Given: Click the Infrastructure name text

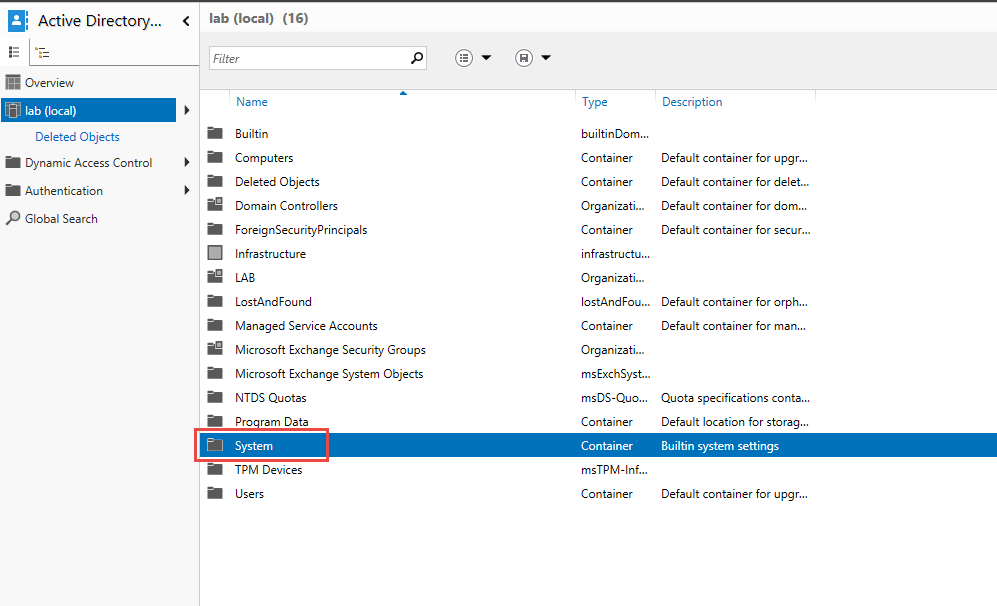Looking at the screenshot, I should [x=270, y=254].
